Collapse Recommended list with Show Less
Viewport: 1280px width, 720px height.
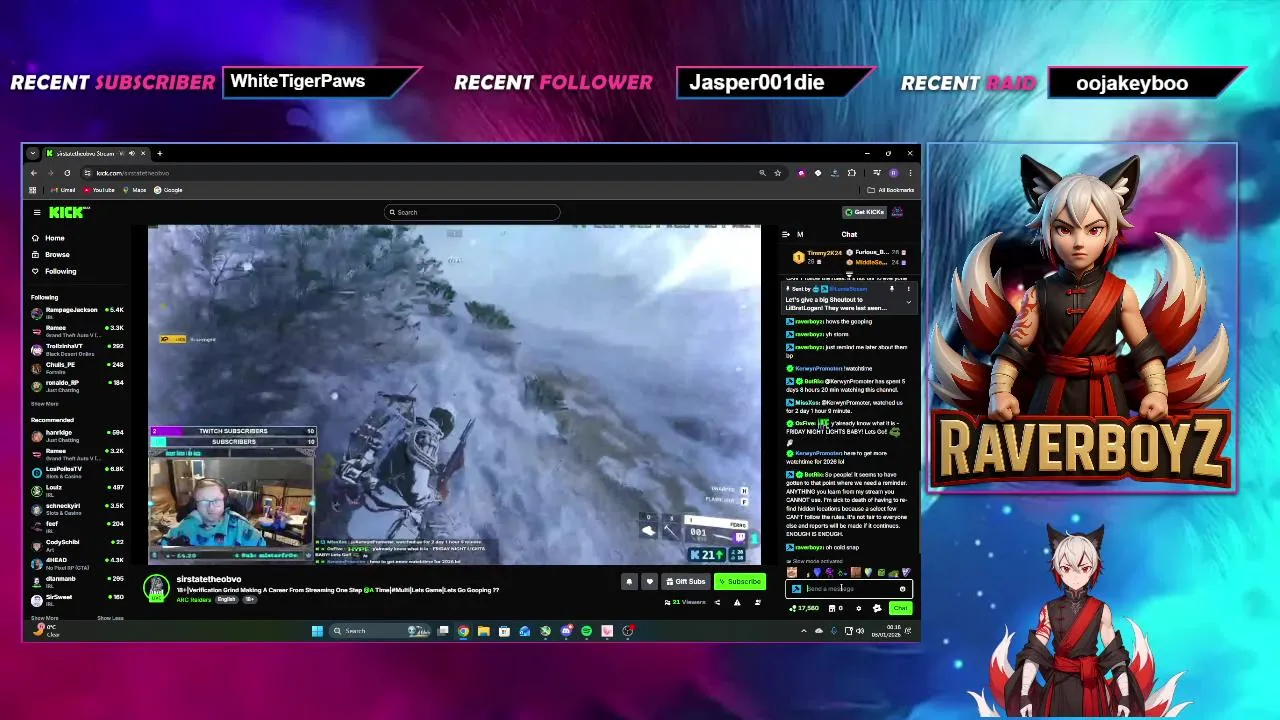110,618
